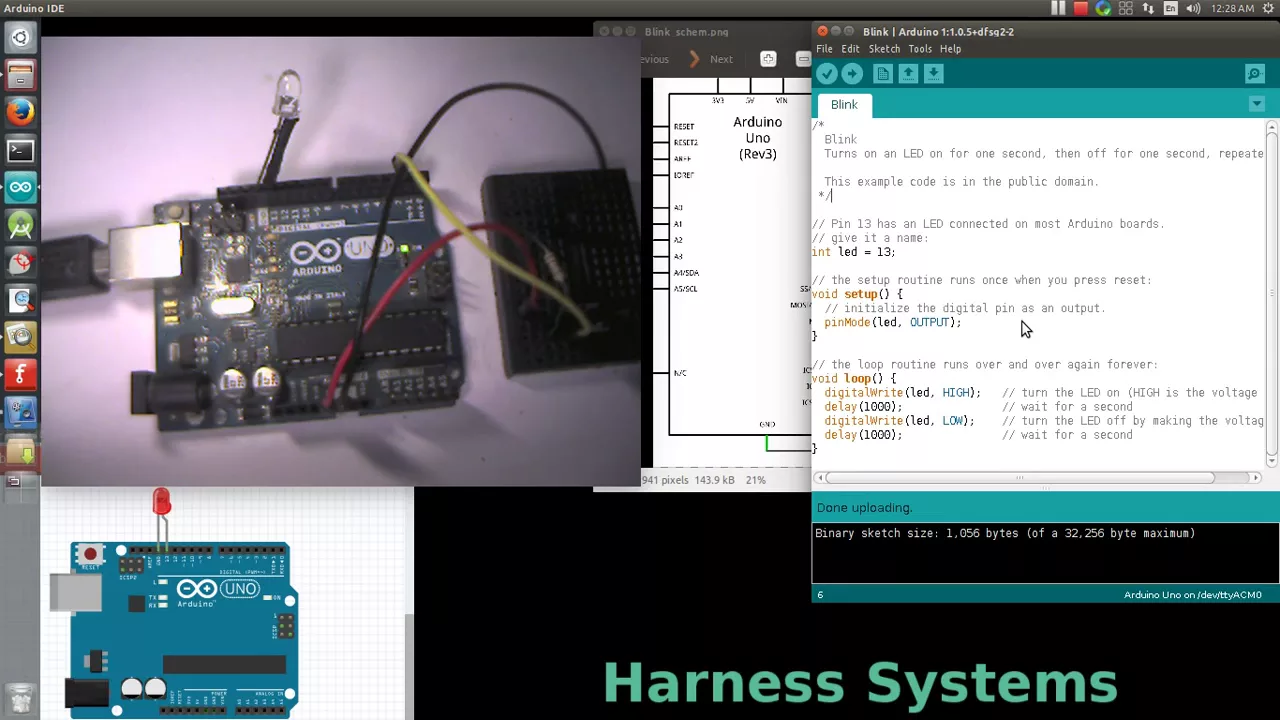Click the 'Binary sketch size' console output
Image resolution: width=1280 pixels, height=720 pixels.
1005,533
